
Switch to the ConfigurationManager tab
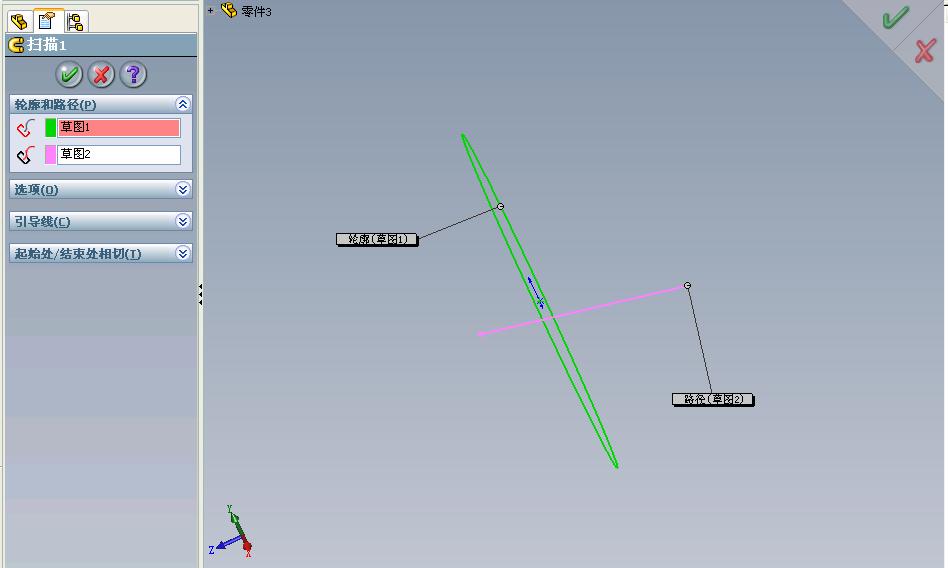(76, 22)
